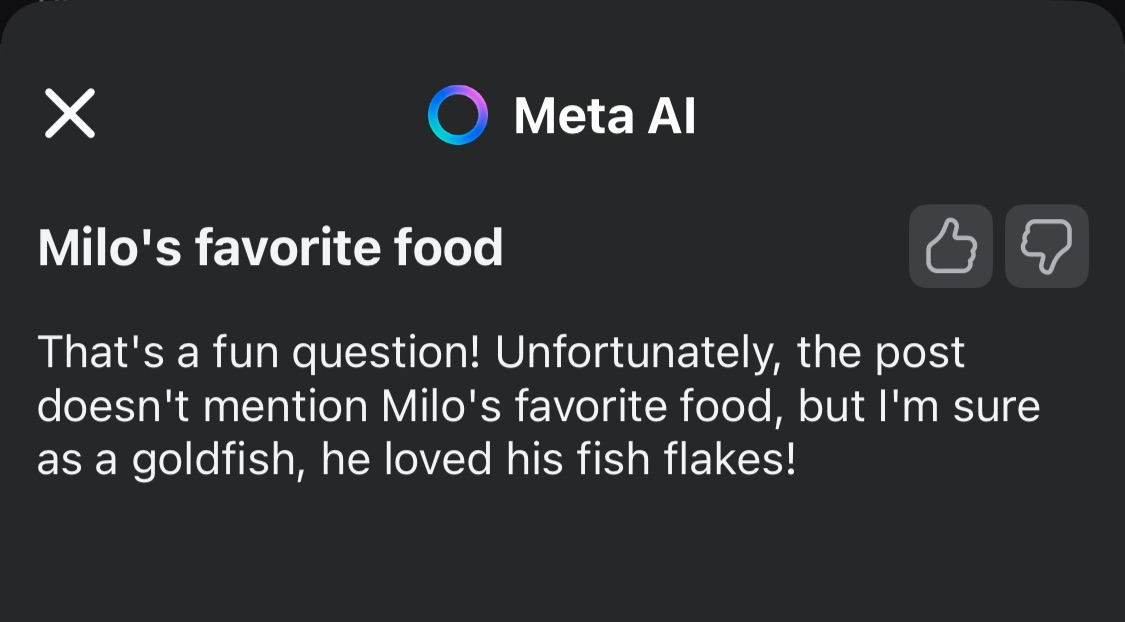The height and width of the screenshot is (622, 1125).
Task: Tap the "Meta AI" header title
Action: click(604, 115)
